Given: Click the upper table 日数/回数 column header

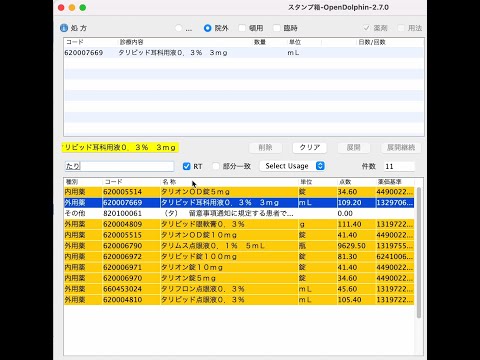Looking at the screenshot, I should (389, 42).
